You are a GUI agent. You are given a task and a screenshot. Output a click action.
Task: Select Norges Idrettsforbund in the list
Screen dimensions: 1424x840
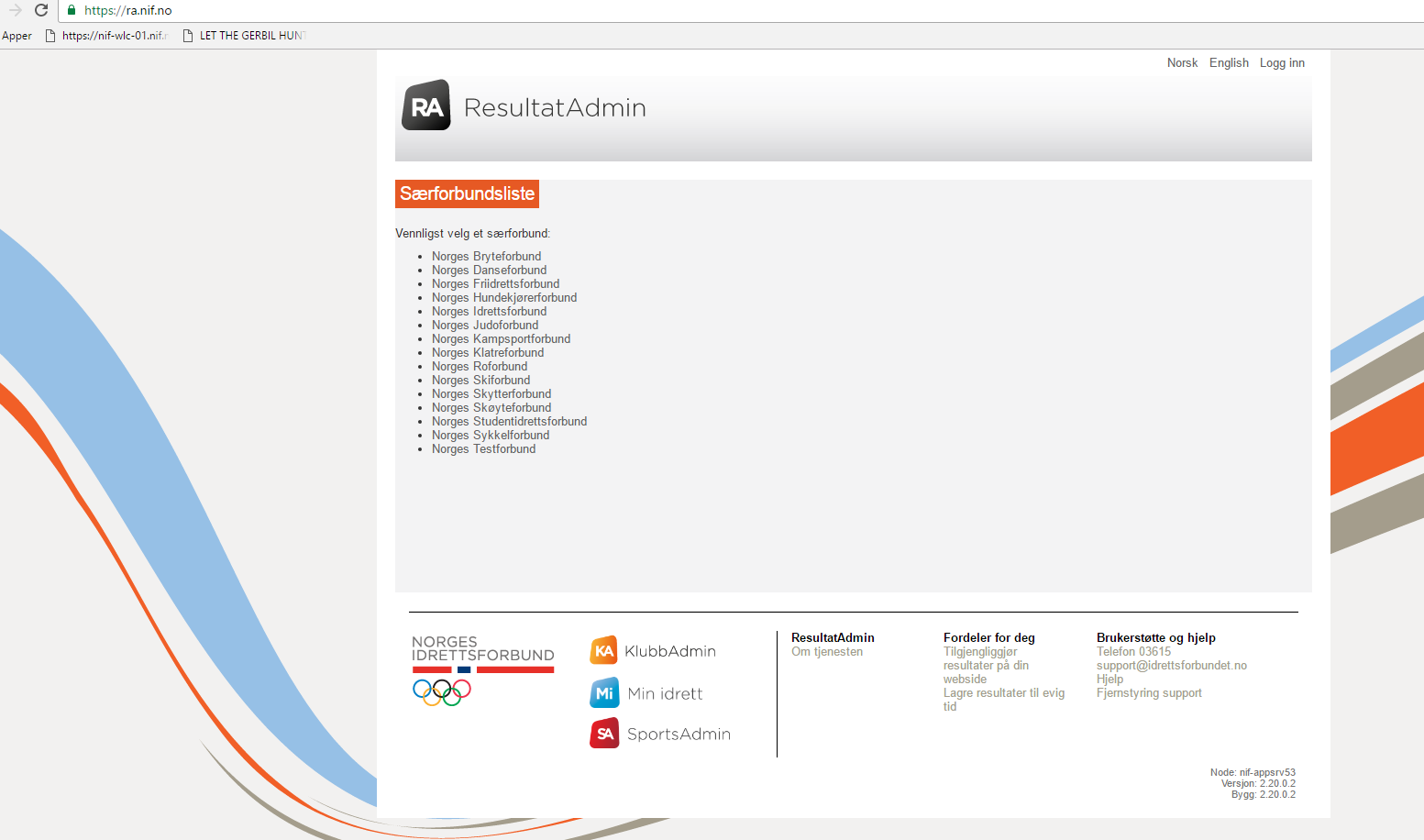click(489, 311)
